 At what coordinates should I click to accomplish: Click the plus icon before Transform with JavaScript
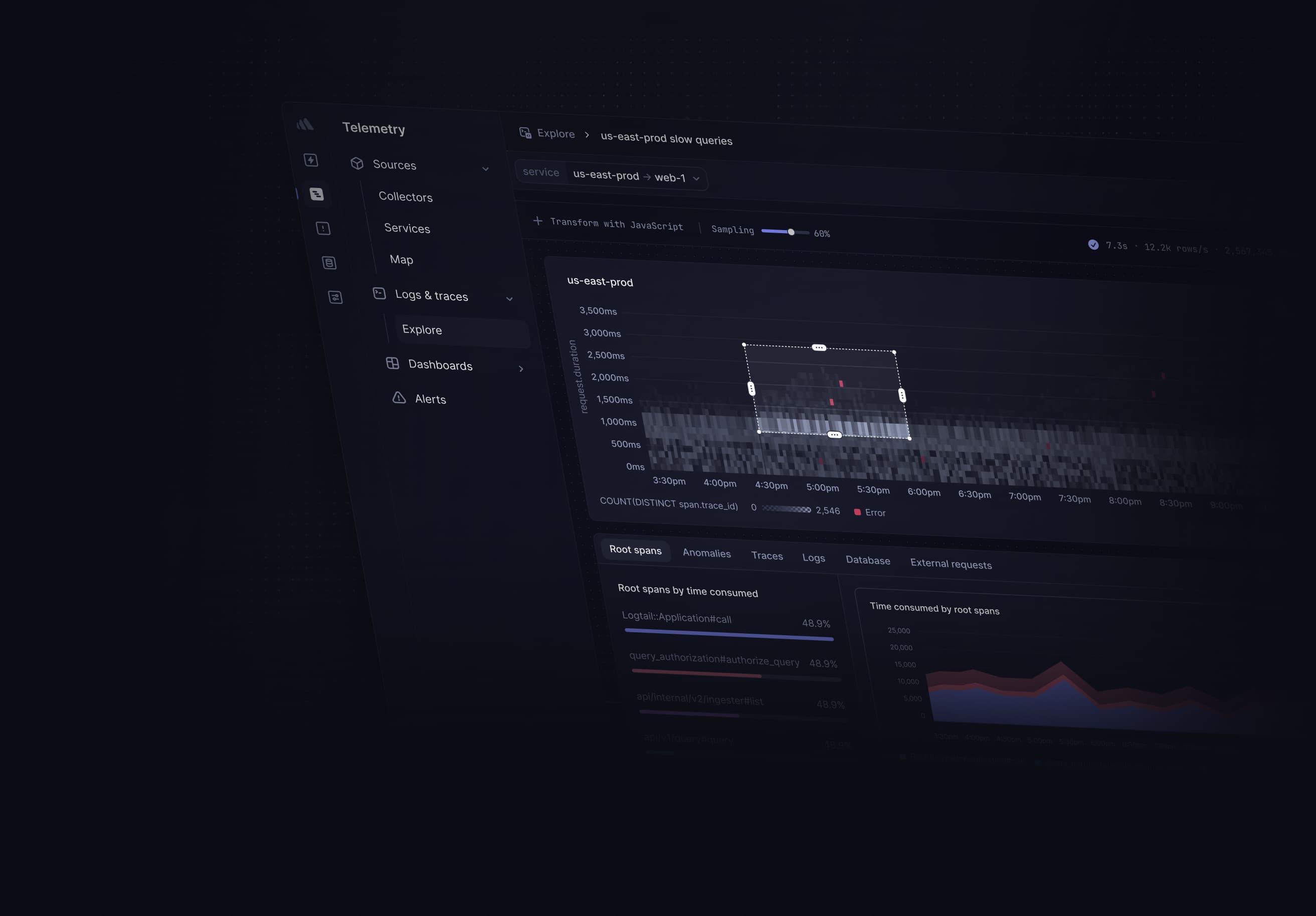click(537, 221)
